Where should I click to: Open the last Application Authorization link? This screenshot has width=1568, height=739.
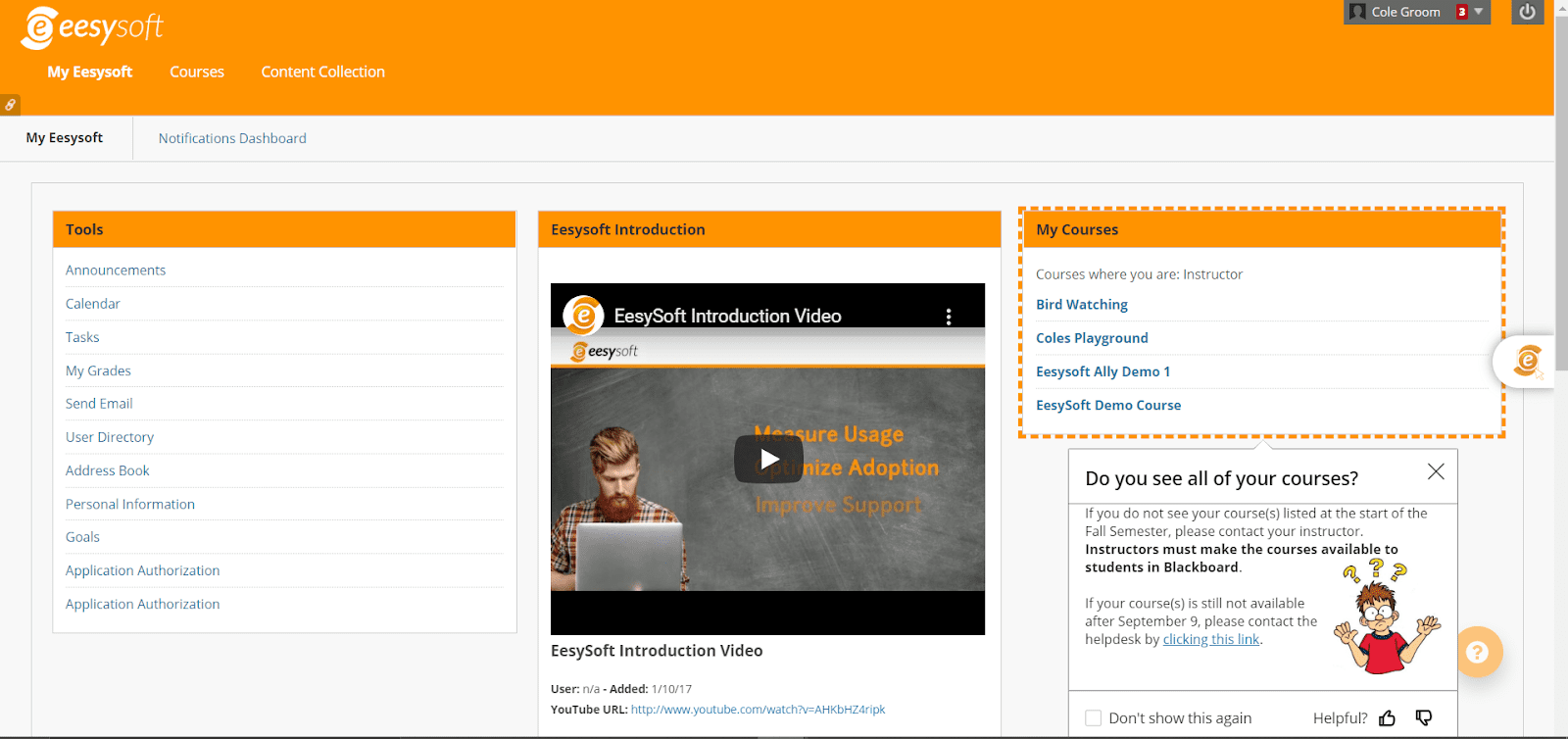tap(143, 604)
